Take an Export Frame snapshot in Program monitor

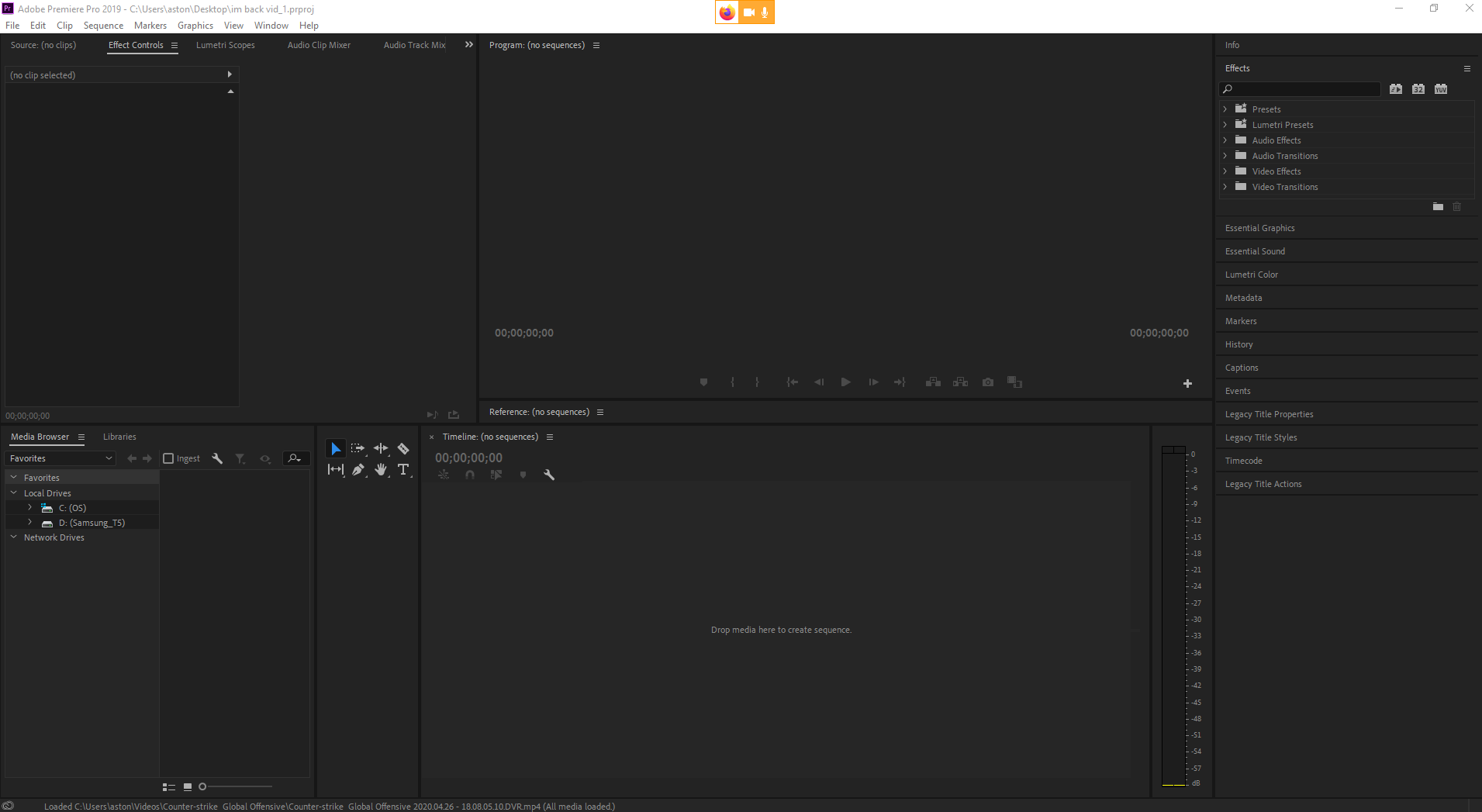987,382
